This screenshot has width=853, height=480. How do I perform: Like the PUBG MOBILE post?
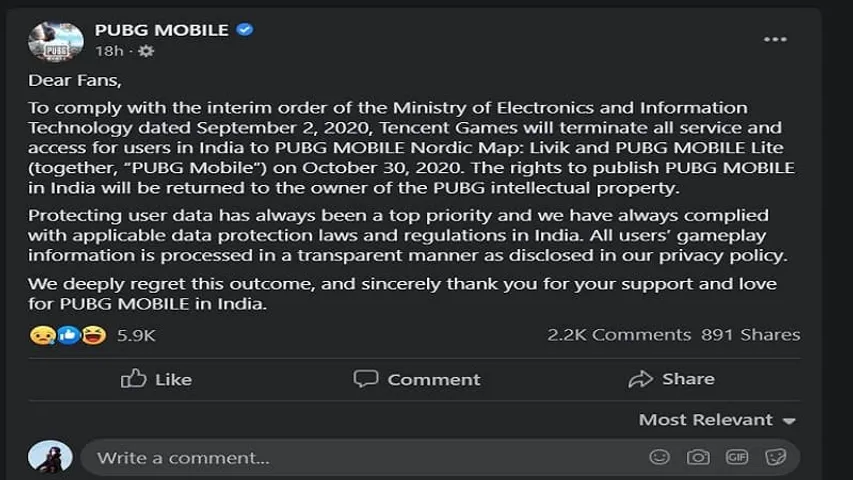click(156, 379)
